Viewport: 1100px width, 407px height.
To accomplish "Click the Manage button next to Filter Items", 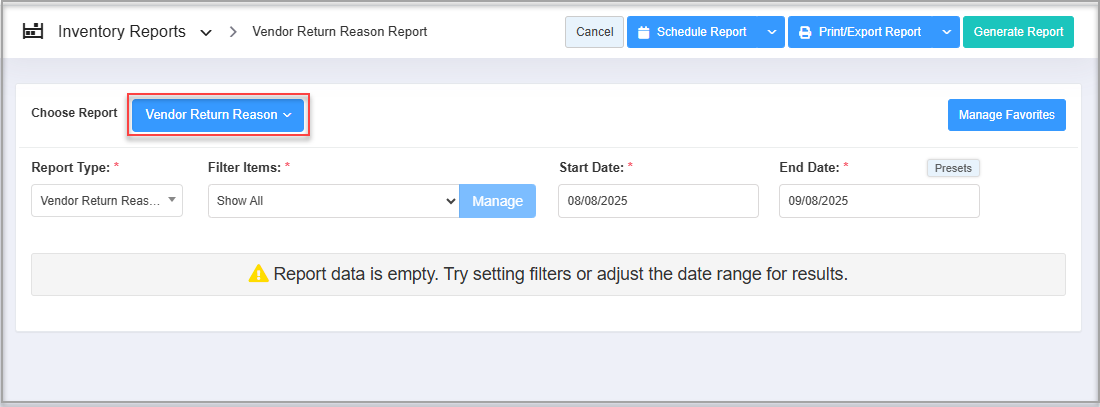I will click(x=497, y=201).
